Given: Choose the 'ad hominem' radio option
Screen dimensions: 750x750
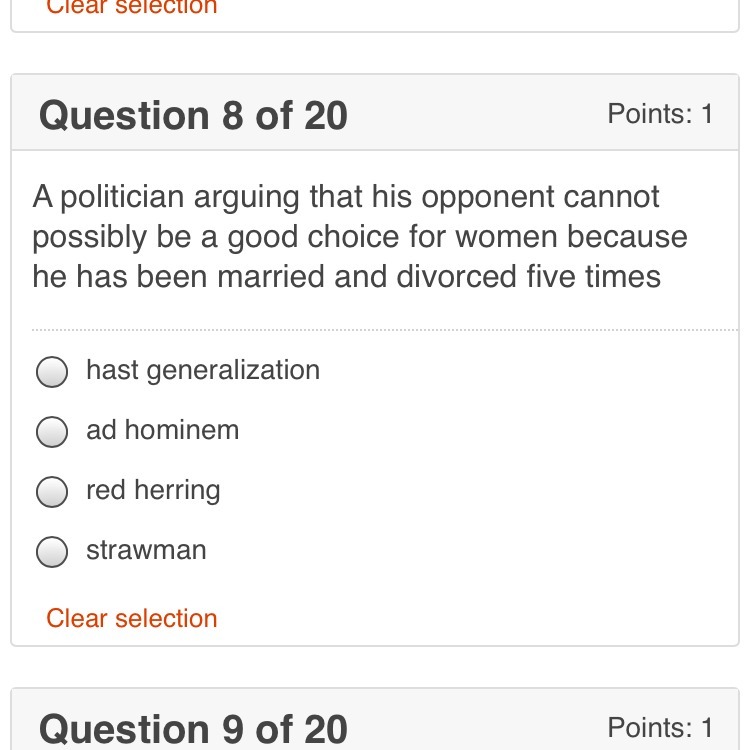Looking at the screenshot, I should point(52,432).
